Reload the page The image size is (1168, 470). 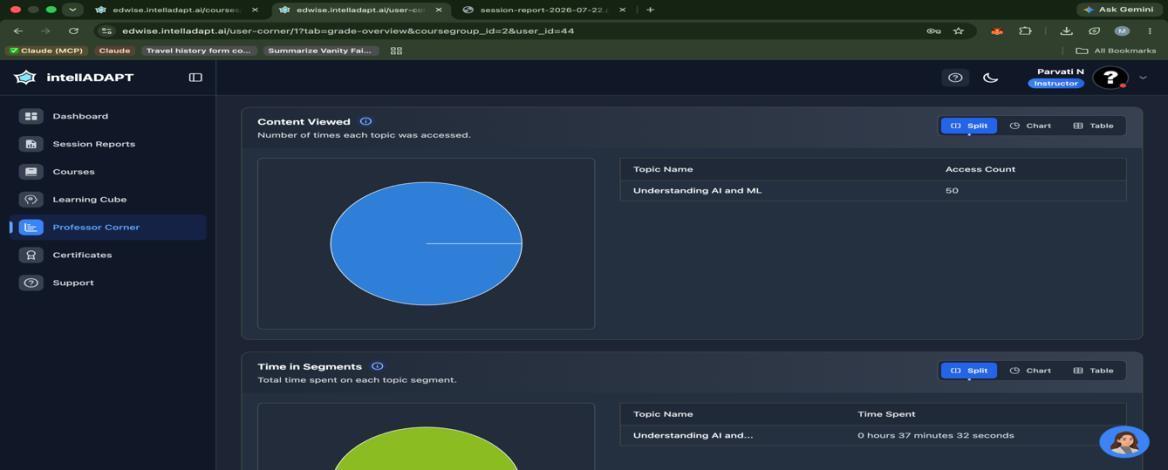(73, 31)
